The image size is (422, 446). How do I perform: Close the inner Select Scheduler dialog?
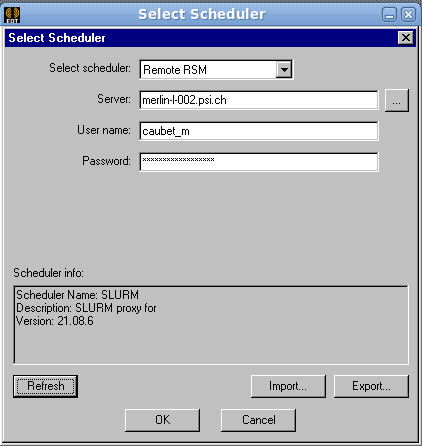(x=406, y=38)
